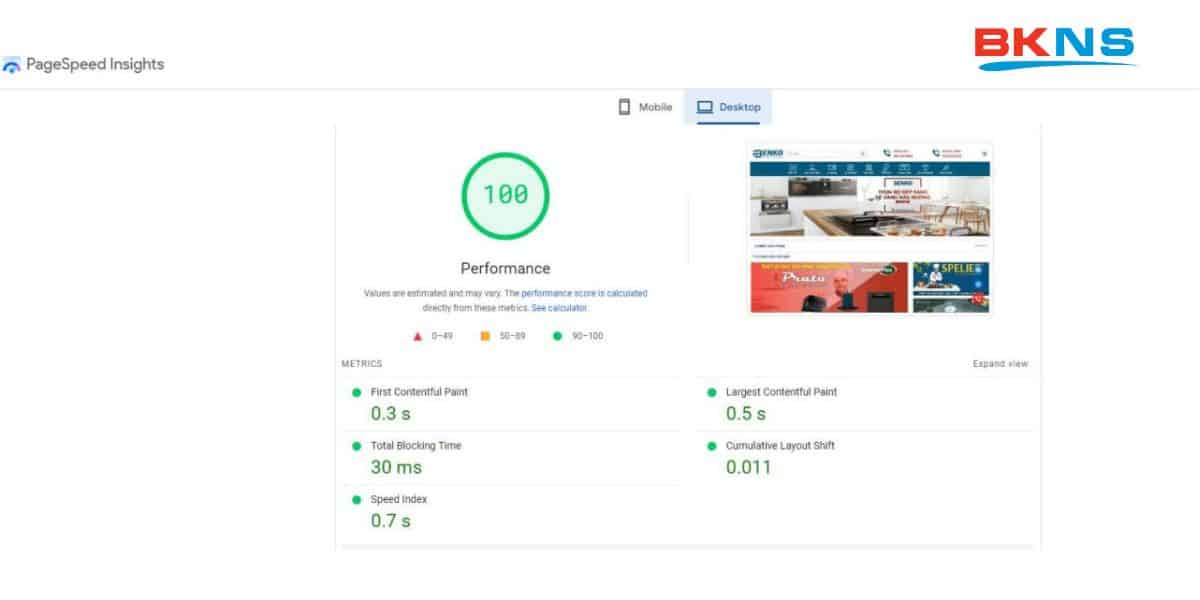
Task: Click the green dot beside Largest Contentful Paint
Action: click(x=711, y=393)
